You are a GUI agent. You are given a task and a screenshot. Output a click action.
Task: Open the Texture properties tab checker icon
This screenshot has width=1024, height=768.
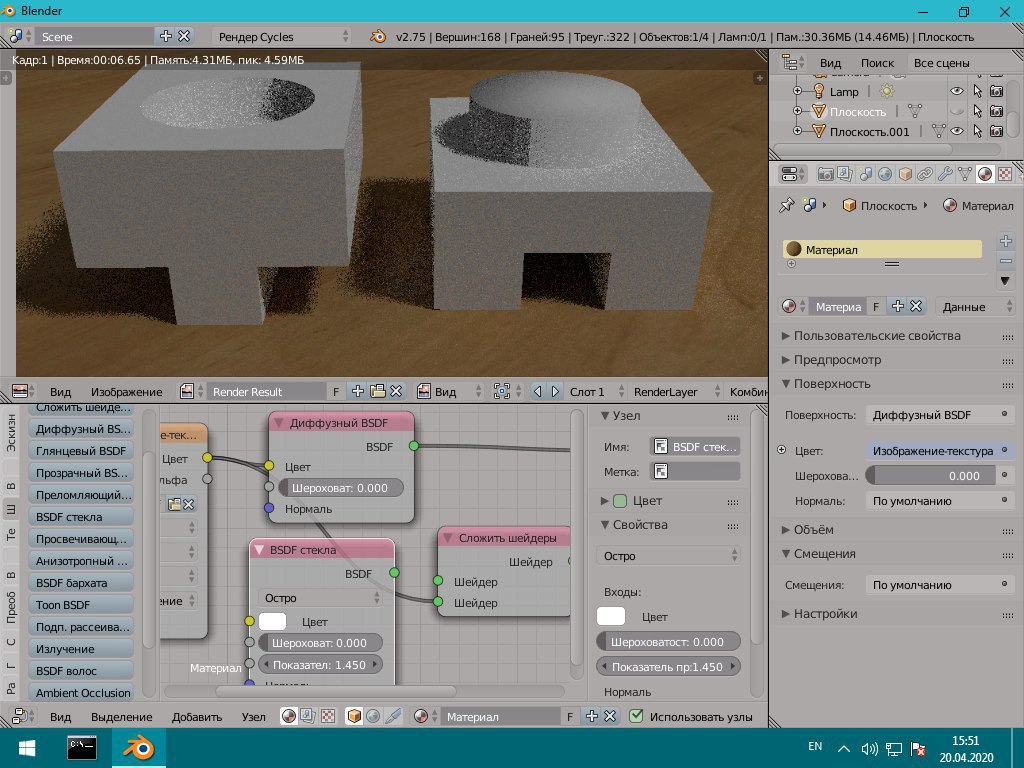pos(1005,174)
